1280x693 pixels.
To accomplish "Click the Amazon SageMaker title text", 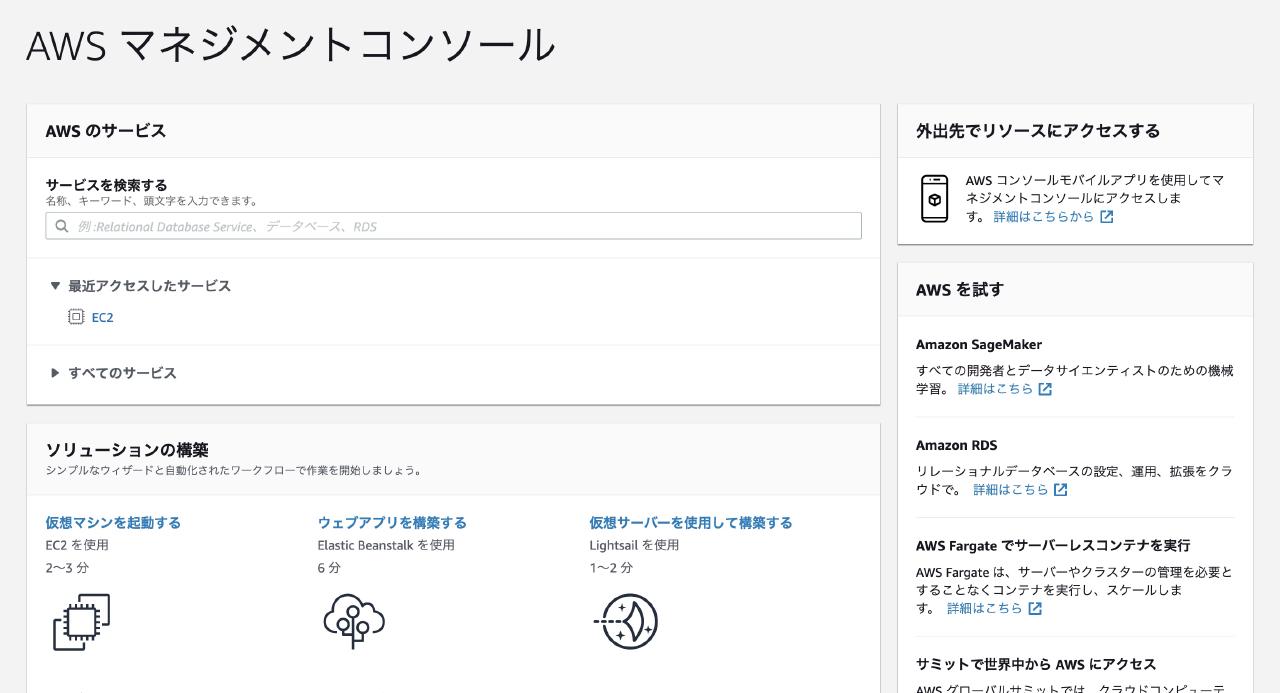I will (979, 344).
